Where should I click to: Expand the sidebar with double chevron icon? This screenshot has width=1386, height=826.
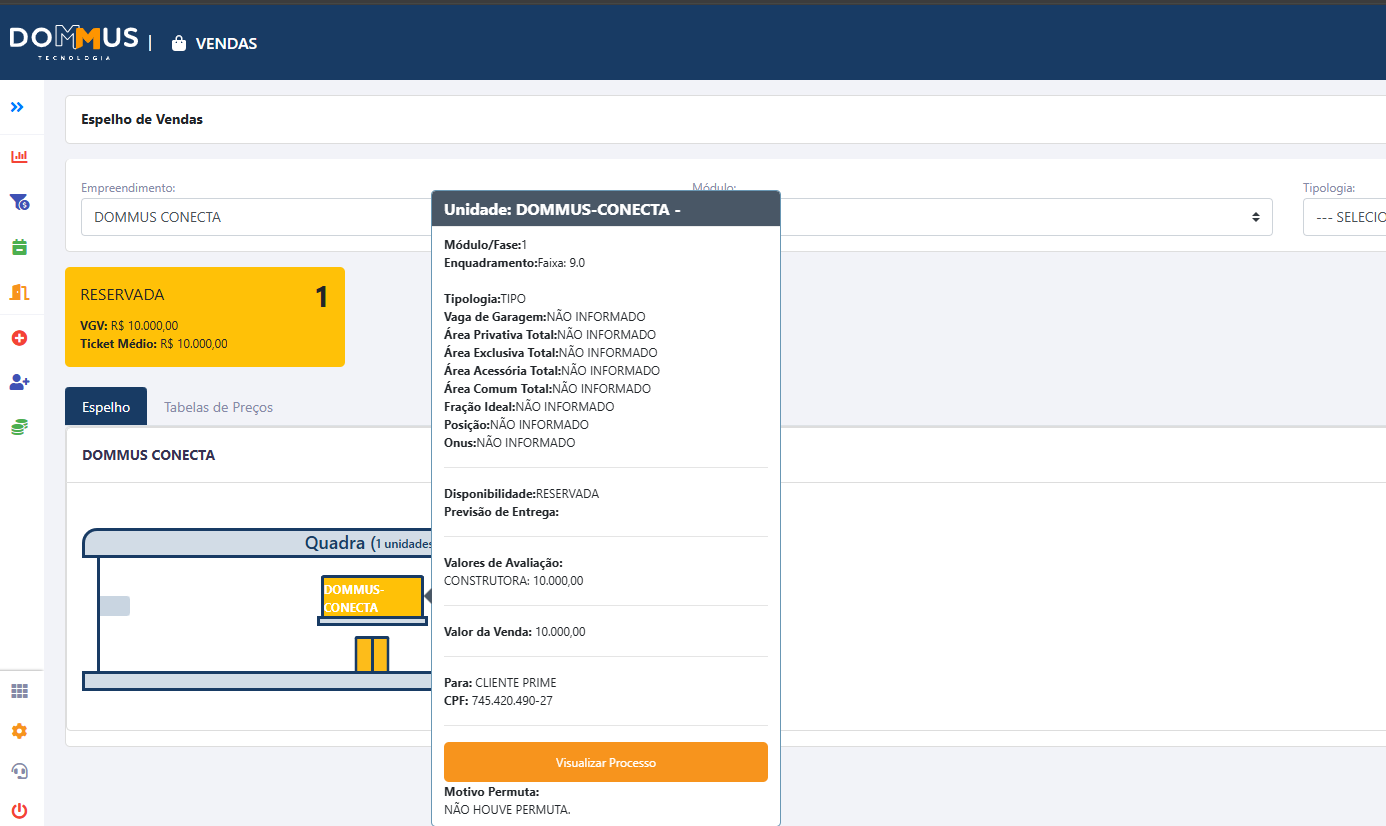pyautogui.click(x=17, y=107)
